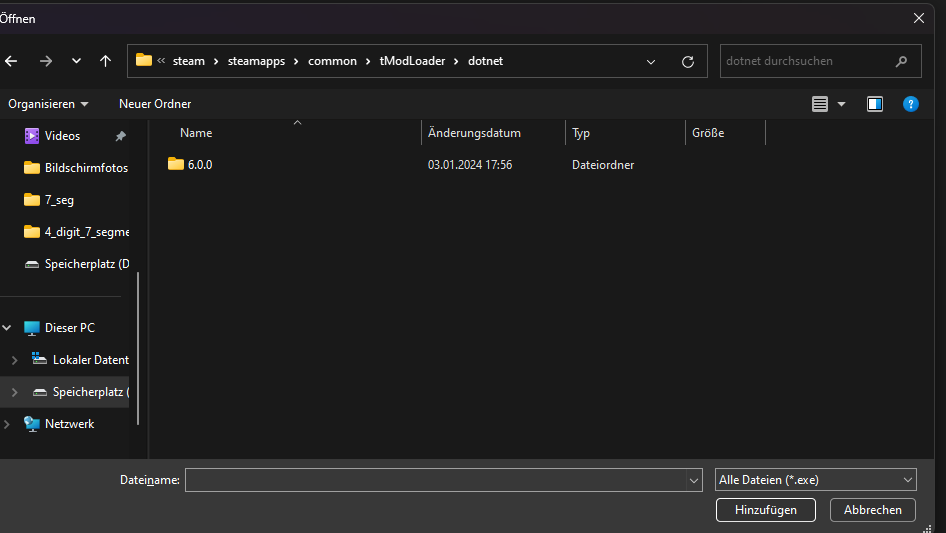Sort by the Name column header

tap(196, 133)
